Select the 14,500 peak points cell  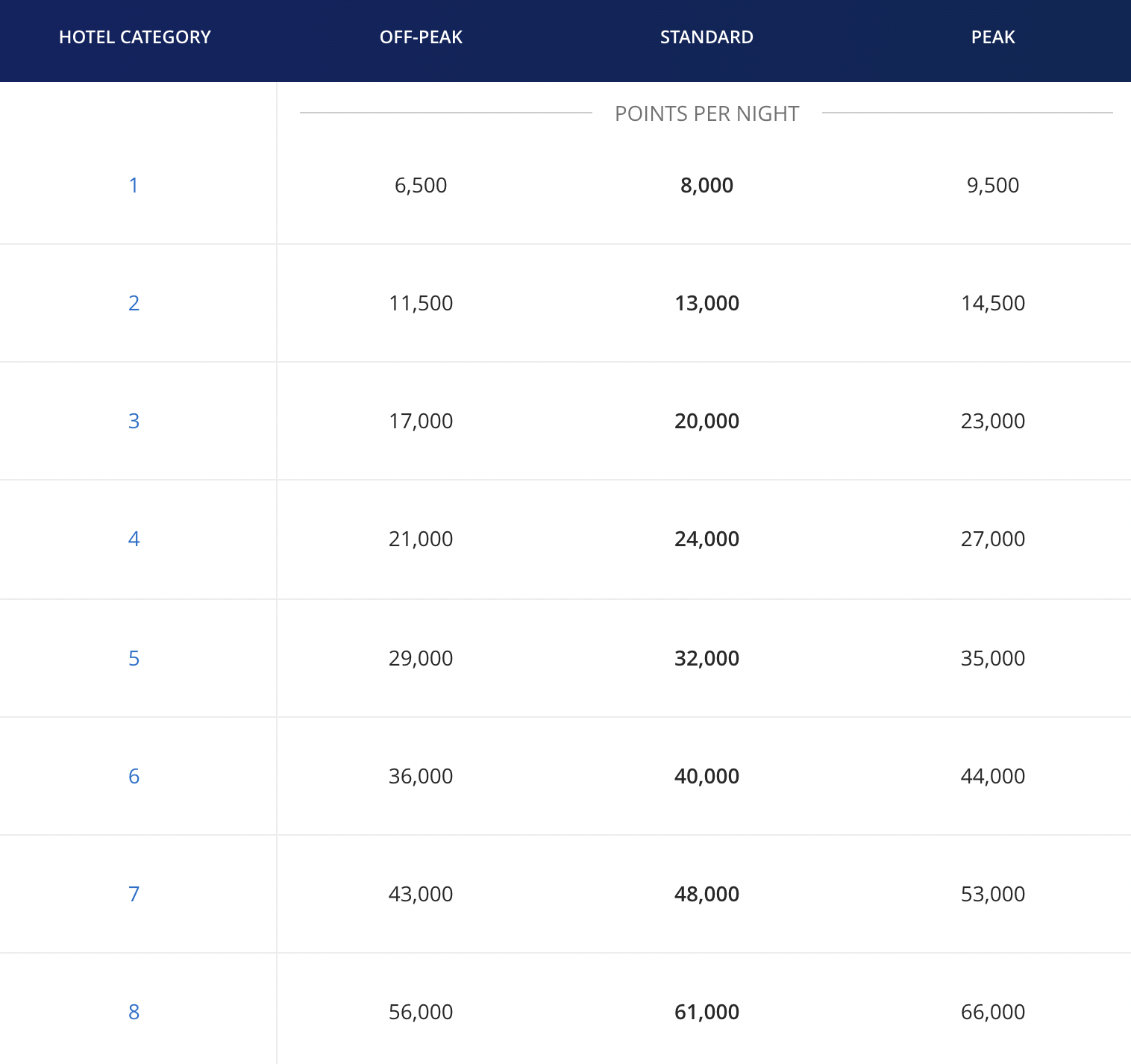[x=993, y=303]
